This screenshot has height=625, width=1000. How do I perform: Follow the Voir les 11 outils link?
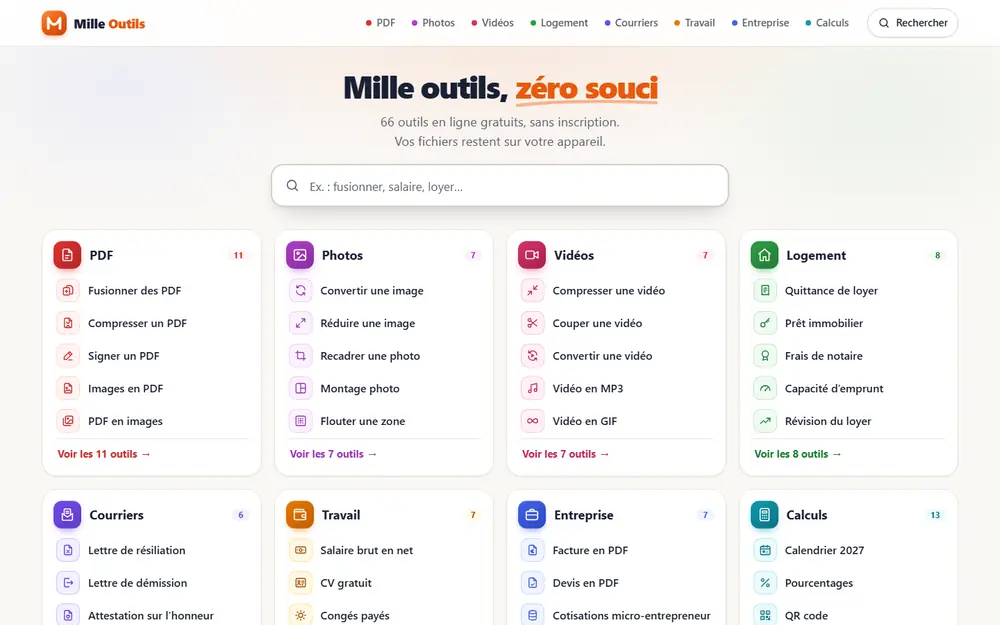click(104, 454)
